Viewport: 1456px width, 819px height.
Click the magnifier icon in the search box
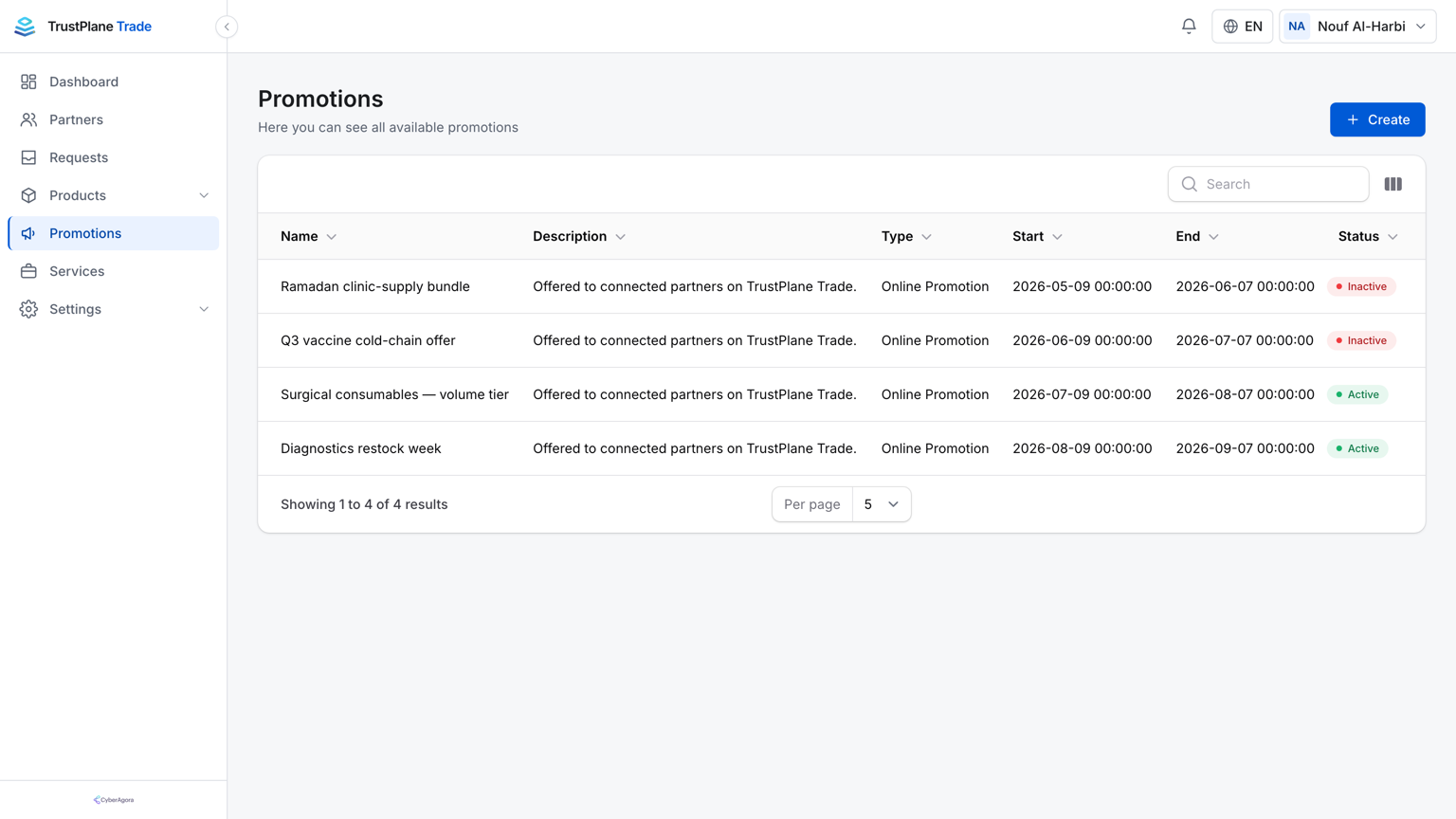(x=1189, y=184)
